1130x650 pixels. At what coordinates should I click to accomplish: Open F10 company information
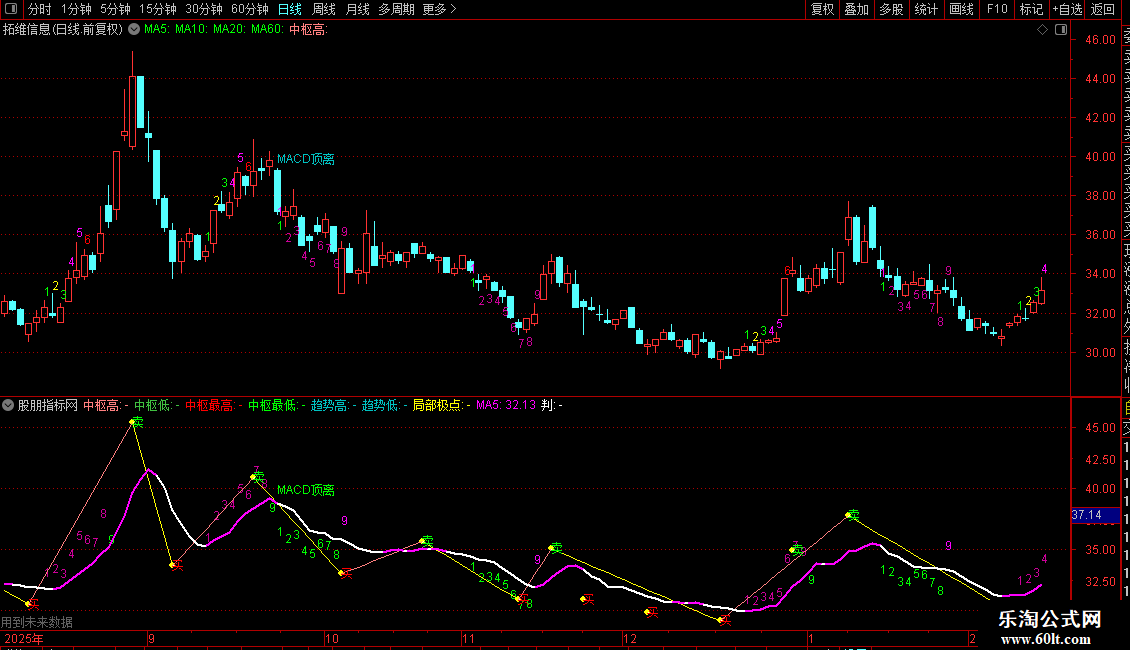point(997,9)
